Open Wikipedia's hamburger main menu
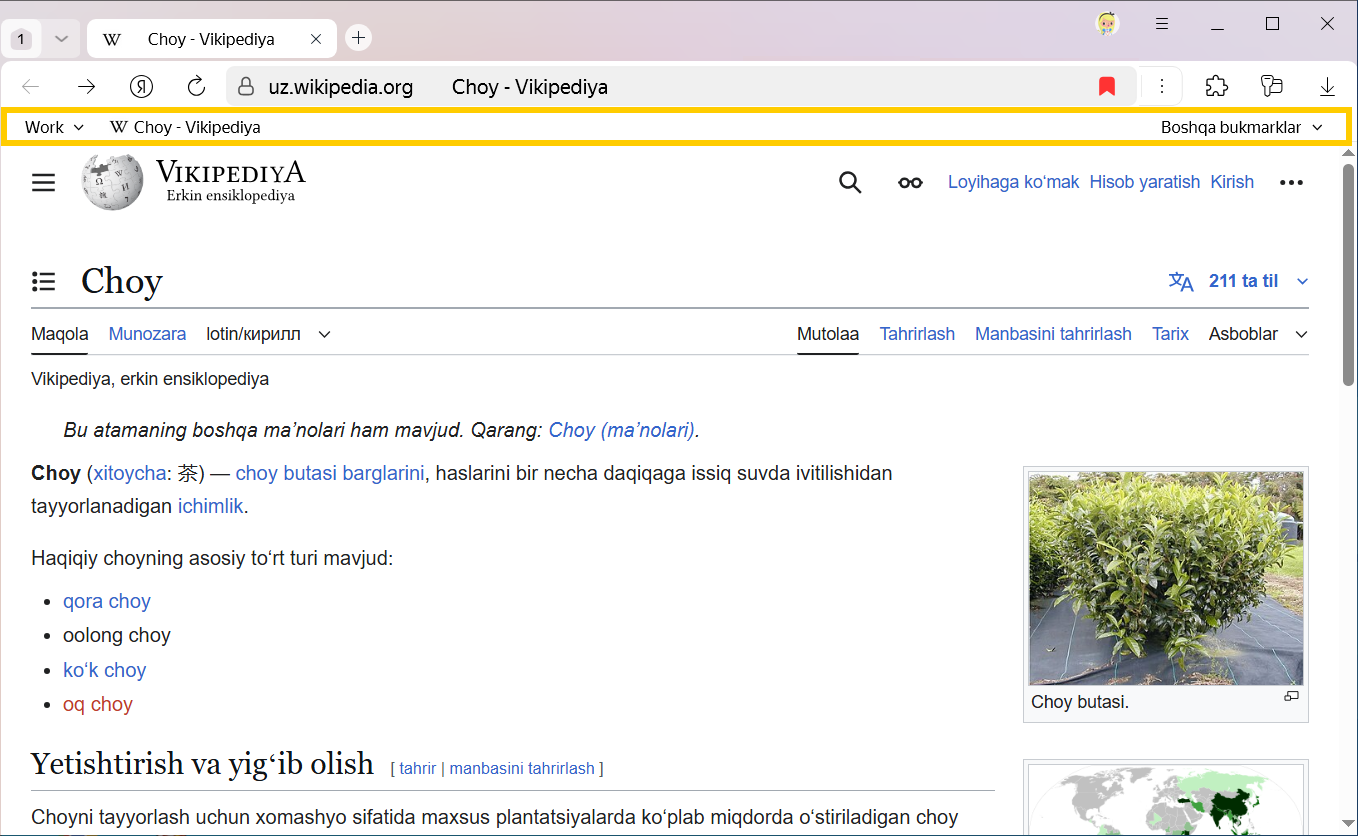Screen dimensions: 1358x836 click(x=43, y=182)
